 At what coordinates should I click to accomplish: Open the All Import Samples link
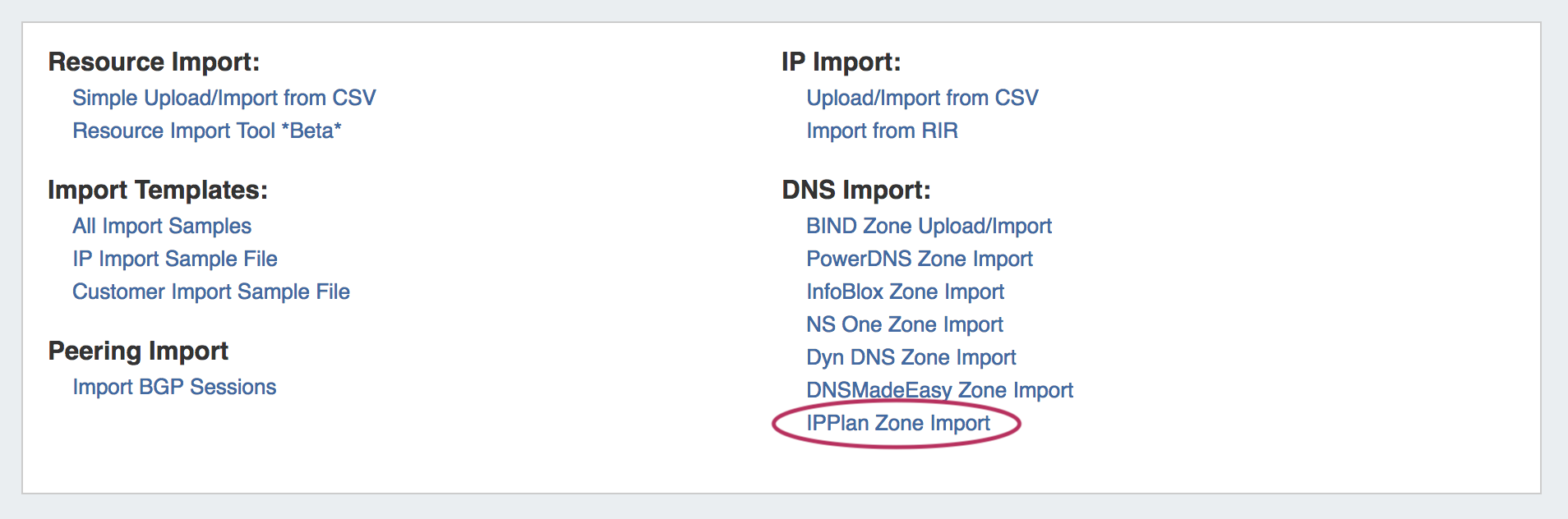point(162,226)
